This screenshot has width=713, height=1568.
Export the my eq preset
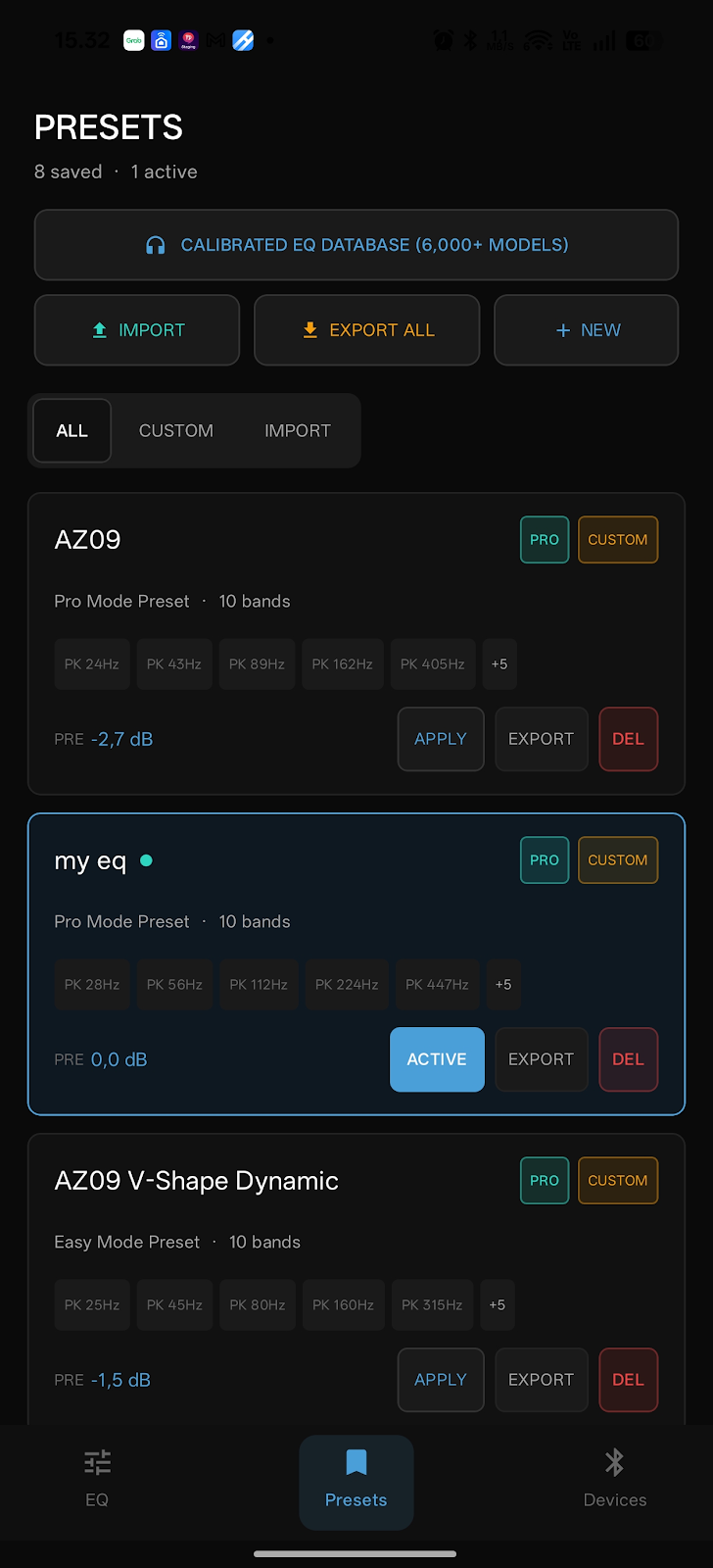(541, 1059)
